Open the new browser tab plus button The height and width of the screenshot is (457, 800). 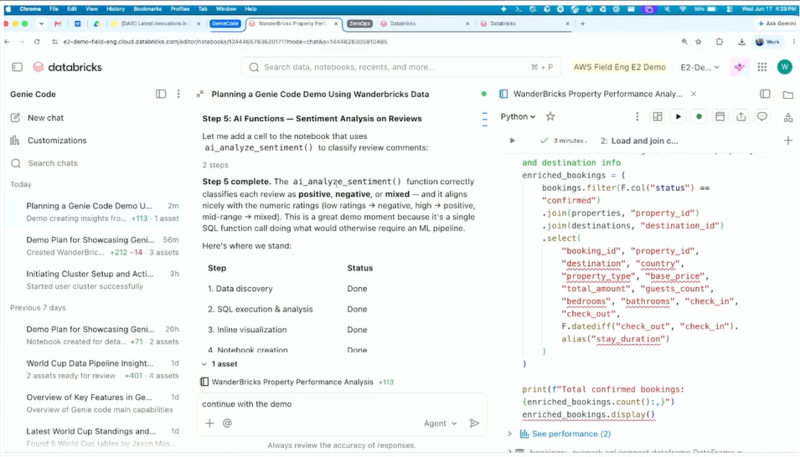[582, 23]
